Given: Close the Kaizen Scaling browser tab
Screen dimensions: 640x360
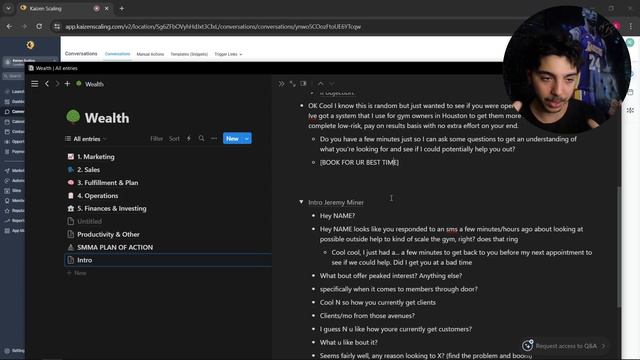Looking at the screenshot, I should pos(107,8).
